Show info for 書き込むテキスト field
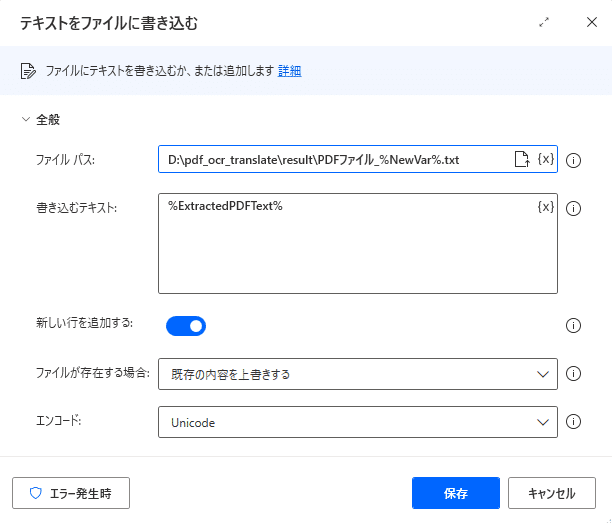Image resolution: width=612 pixels, height=523 pixels. coord(573,208)
